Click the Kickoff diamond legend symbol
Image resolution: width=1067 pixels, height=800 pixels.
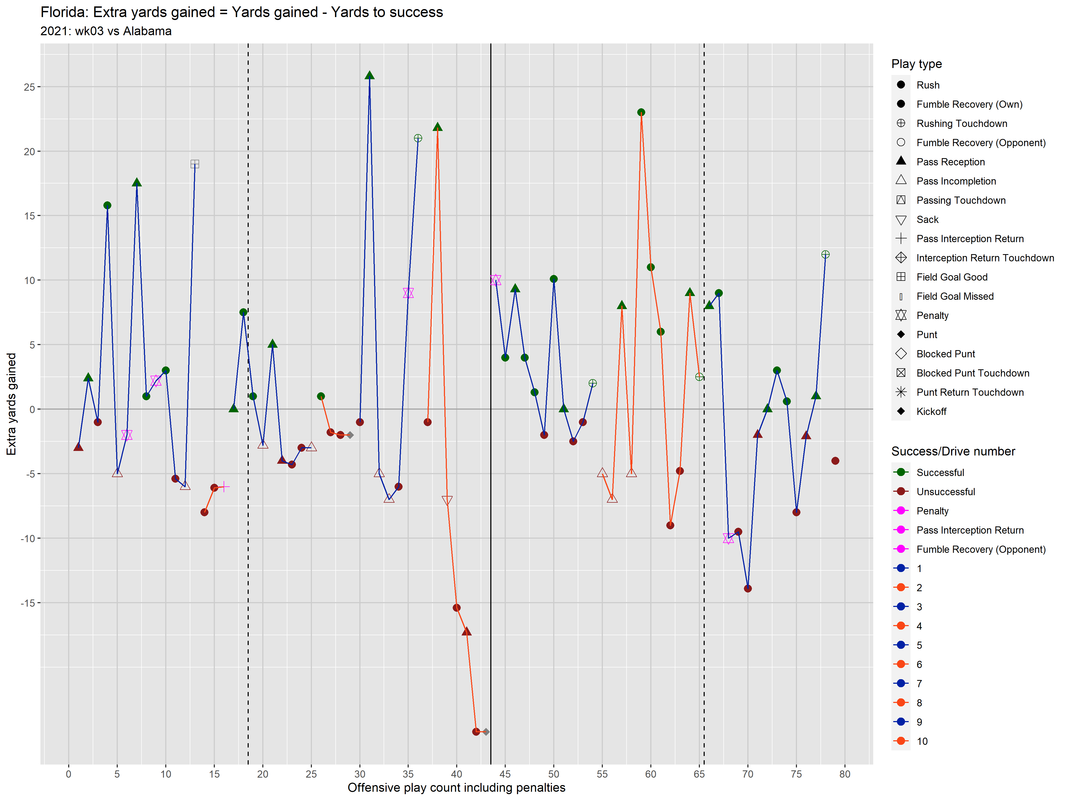click(900, 411)
